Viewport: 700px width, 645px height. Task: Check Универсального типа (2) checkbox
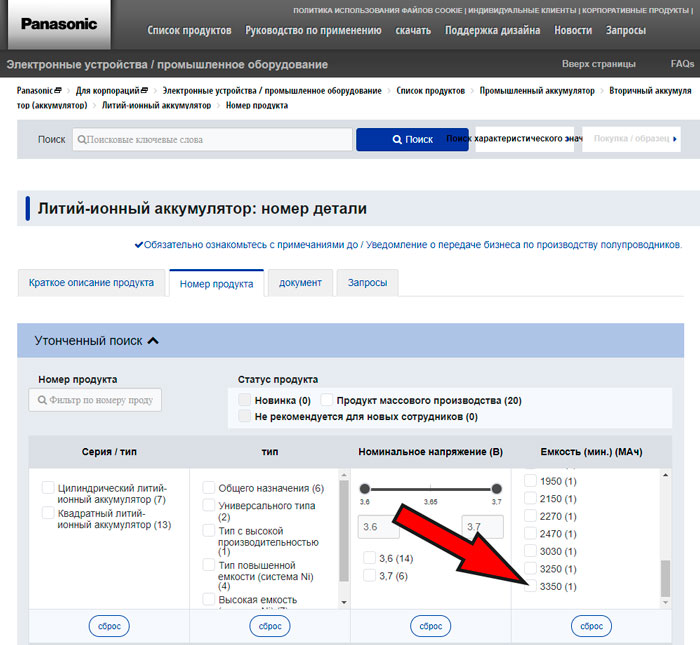point(208,505)
